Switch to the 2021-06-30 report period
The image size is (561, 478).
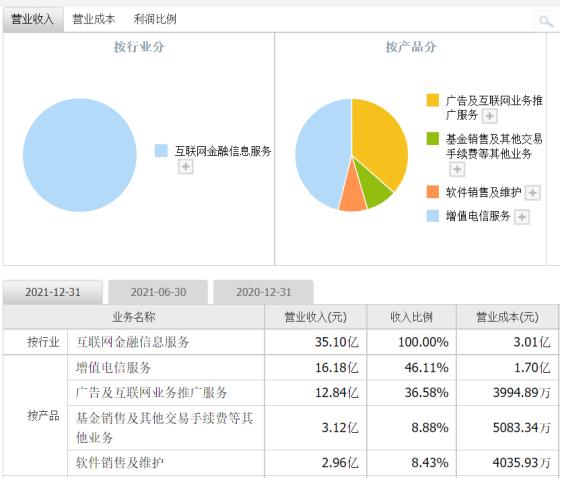point(158,292)
